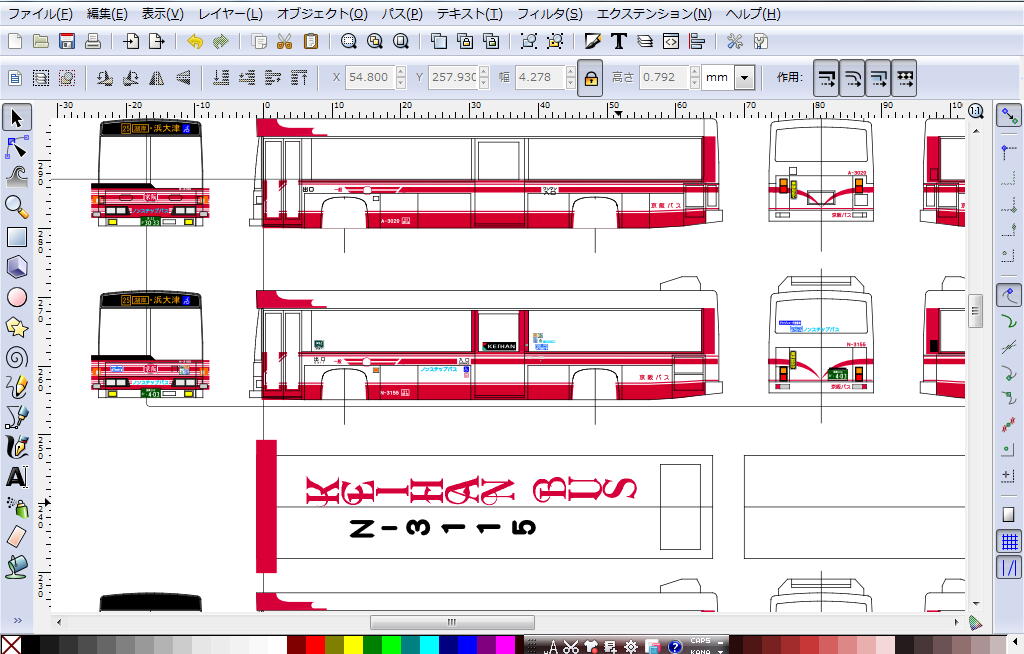Click the New document icon

14,42
